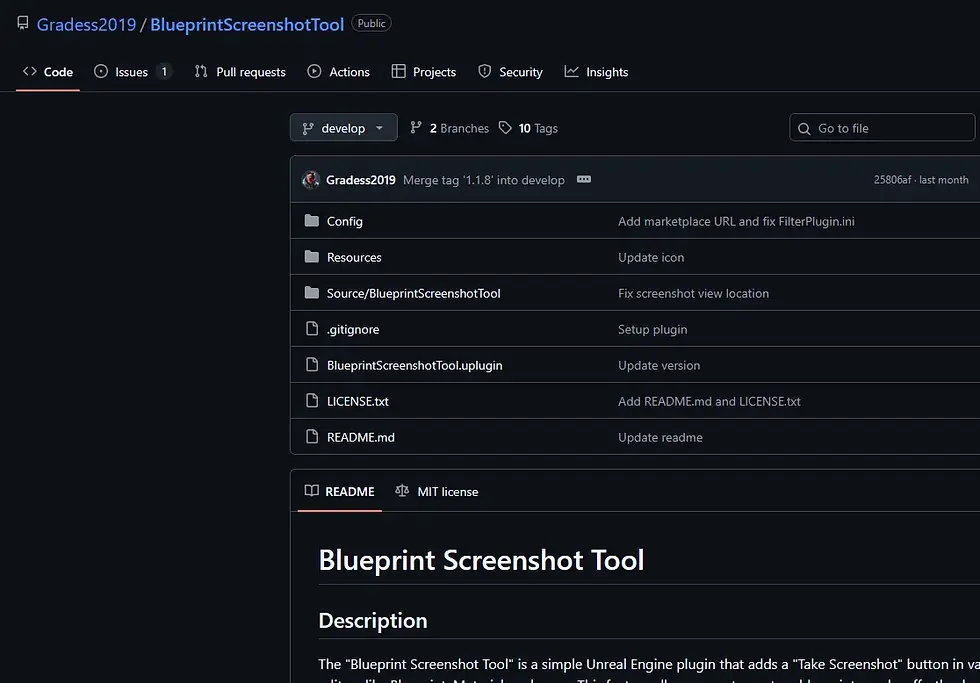Open the Gradess2019 owner profile link
Viewport: 980px width, 683px height.
pos(86,24)
